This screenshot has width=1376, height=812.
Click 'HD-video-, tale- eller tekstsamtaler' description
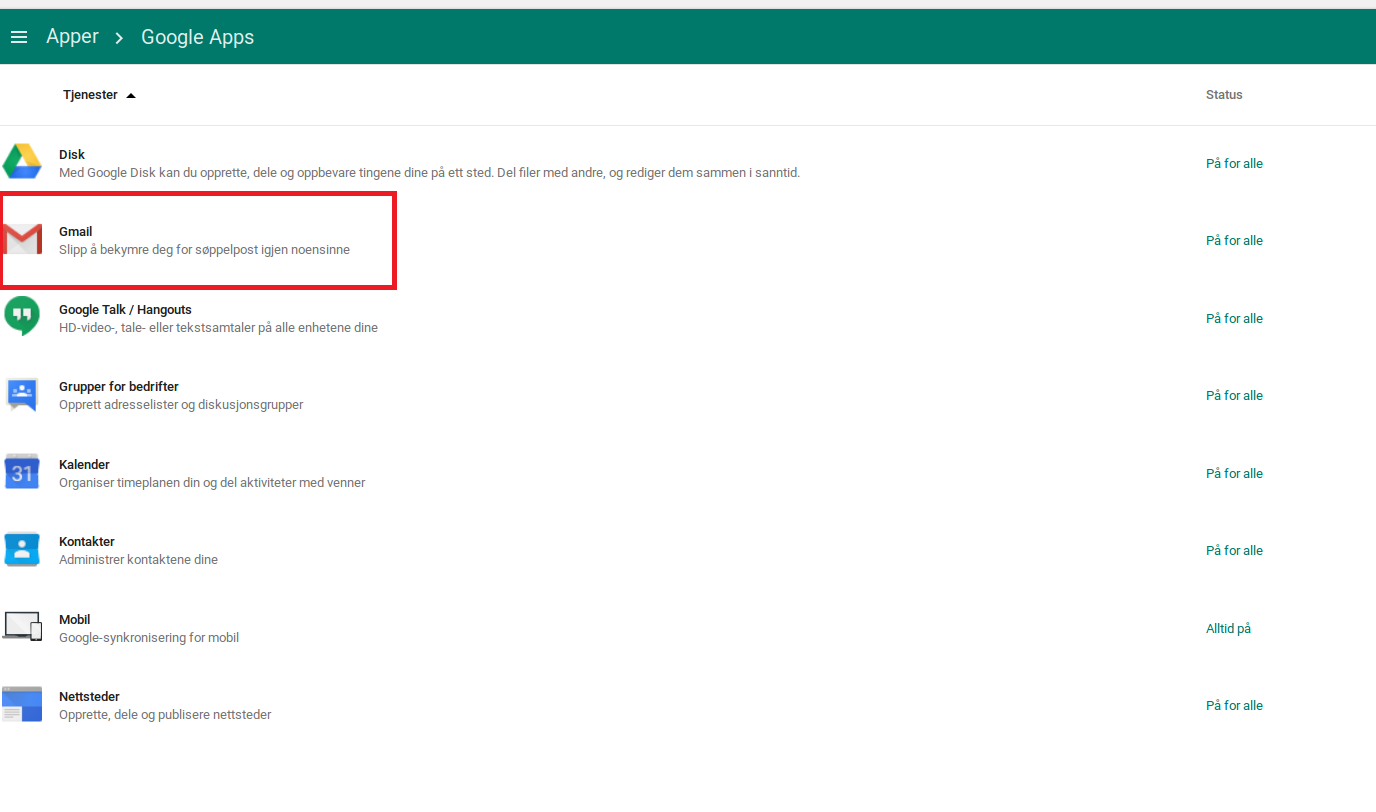pos(218,328)
